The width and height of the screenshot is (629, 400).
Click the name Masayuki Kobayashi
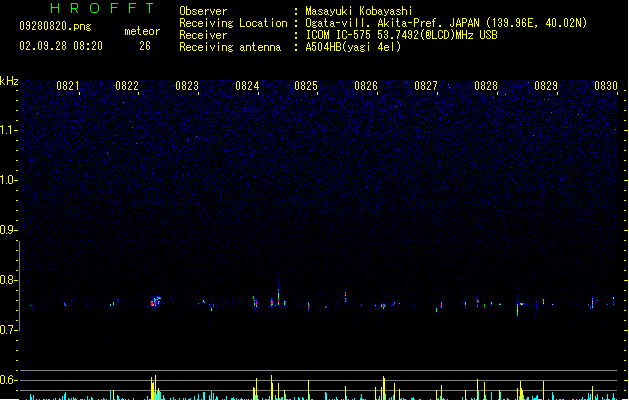pos(359,11)
